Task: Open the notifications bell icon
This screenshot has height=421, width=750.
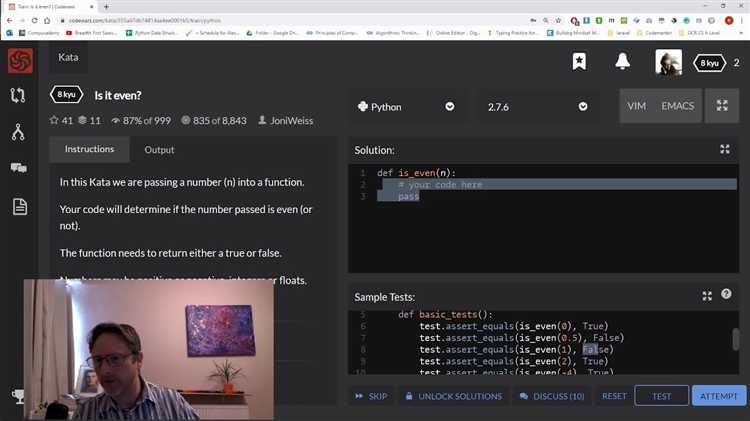Action: click(622, 61)
